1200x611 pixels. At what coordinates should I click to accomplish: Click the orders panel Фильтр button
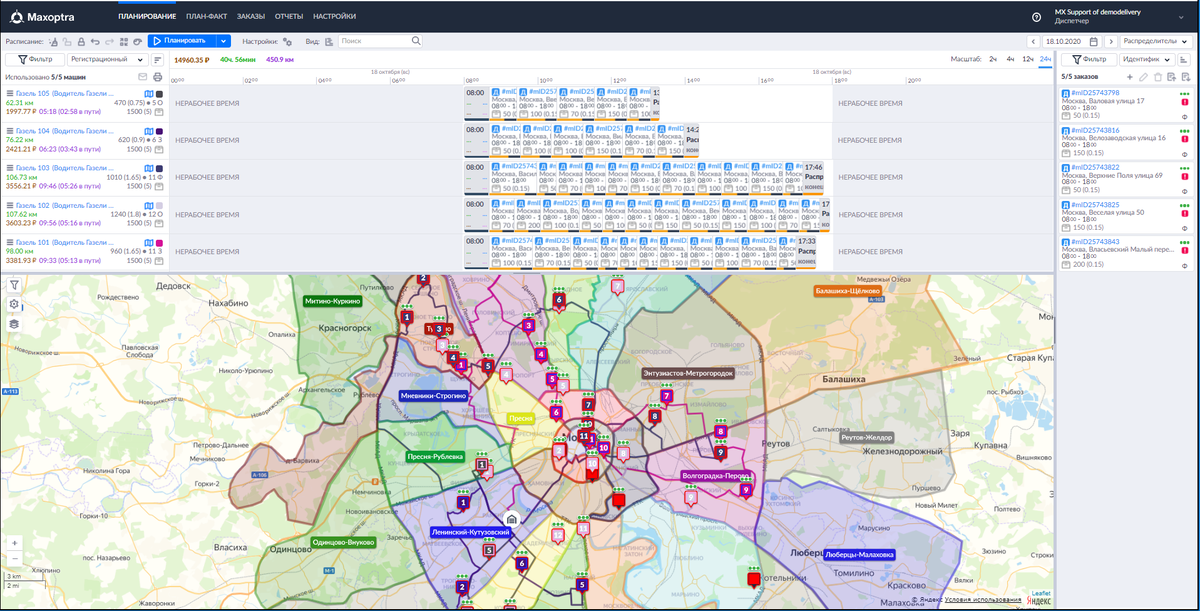pyautogui.click(x=1088, y=60)
